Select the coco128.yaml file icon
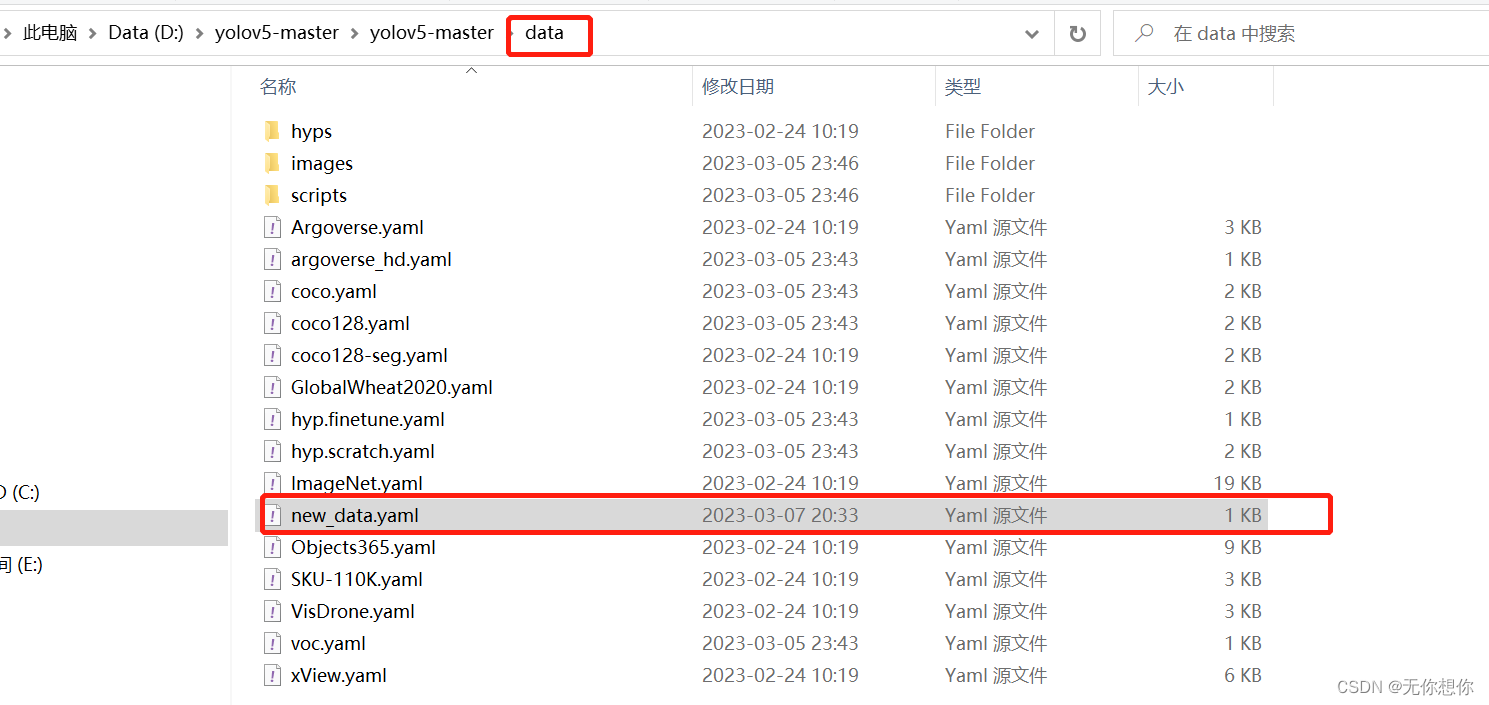Image resolution: width=1489 pixels, height=705 pixels. pyautogui.click(x=272, y=323)
